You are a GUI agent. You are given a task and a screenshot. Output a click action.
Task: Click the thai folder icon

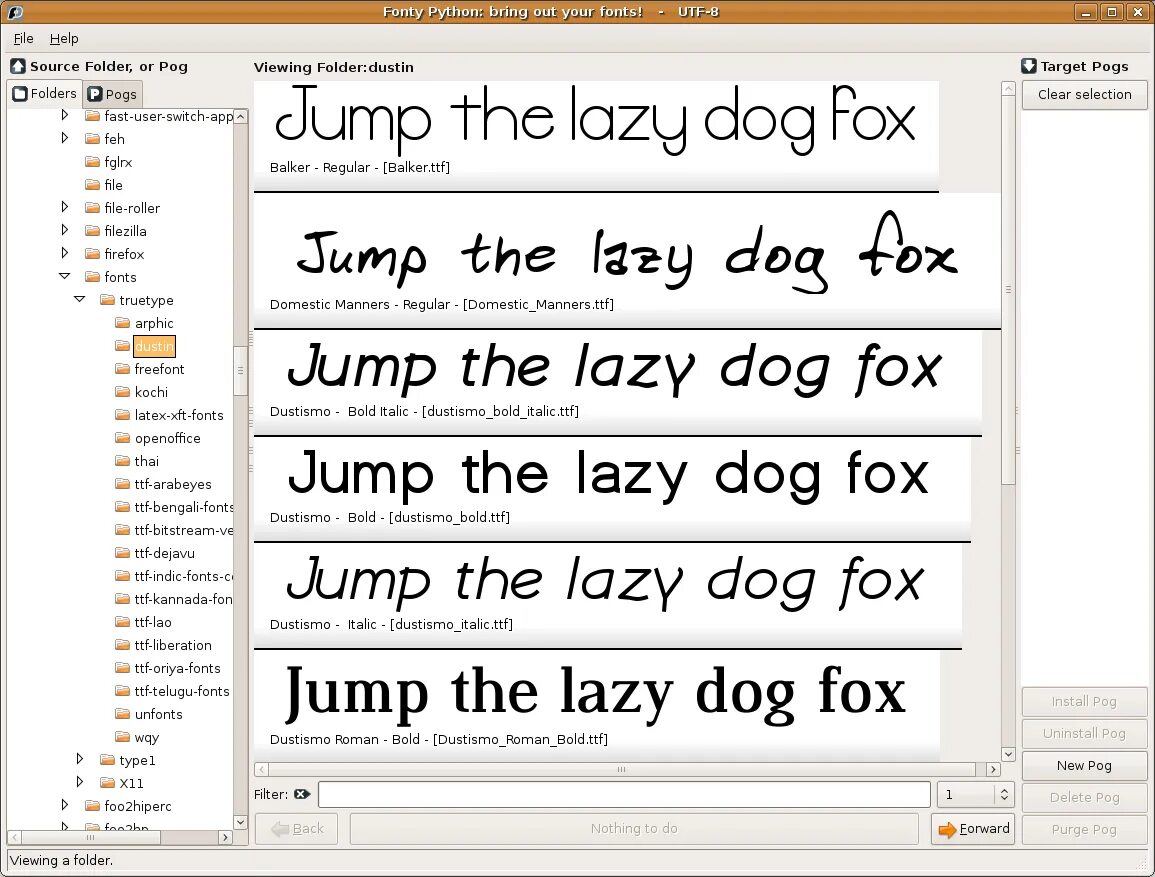coord(122,460)
